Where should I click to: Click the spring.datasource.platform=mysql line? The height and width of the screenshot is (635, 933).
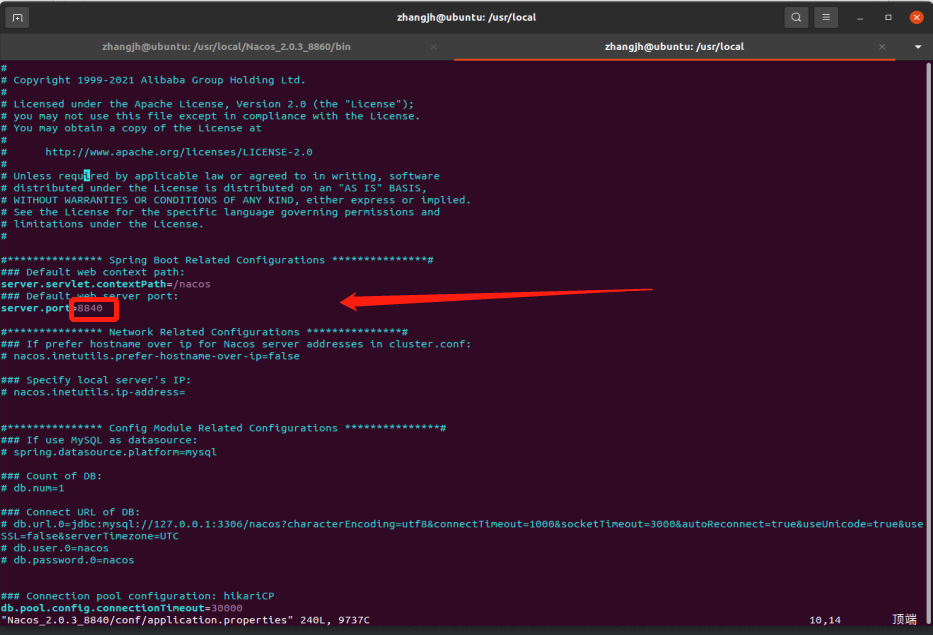tap(109, 452)
